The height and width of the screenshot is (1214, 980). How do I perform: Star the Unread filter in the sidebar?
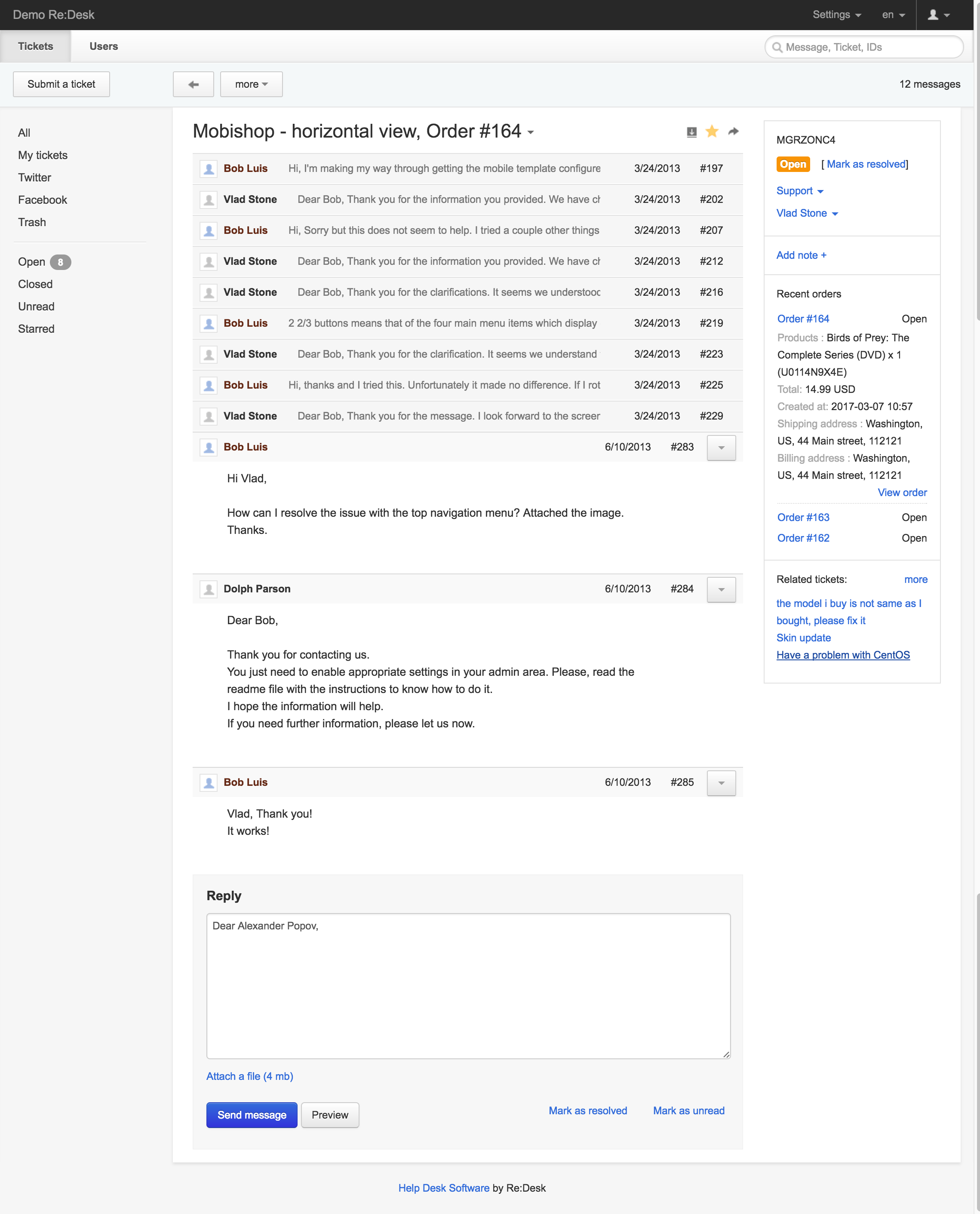pyautogui.click(x=36, y=307)
